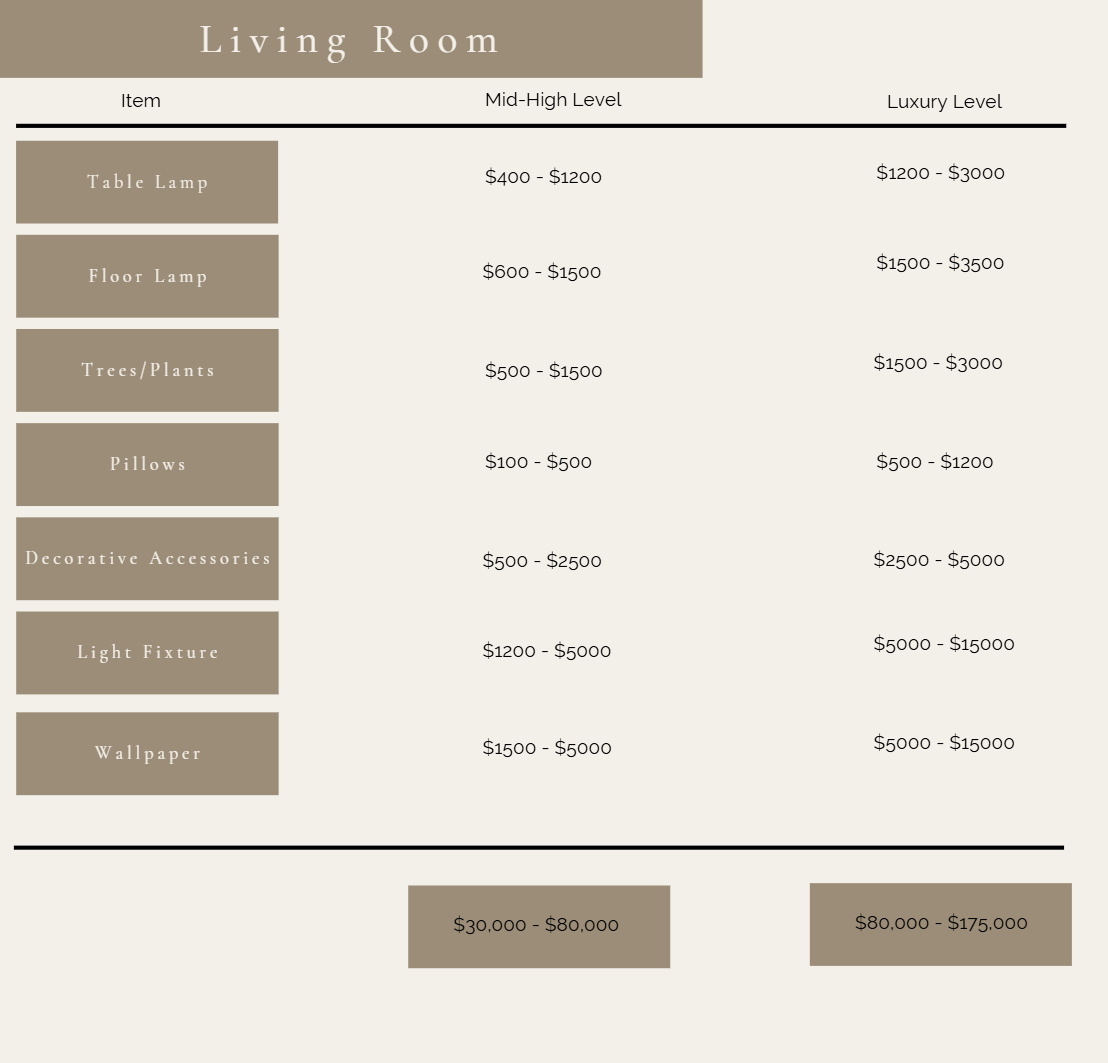Click the Floor Lamp item box

pos(147,276)
